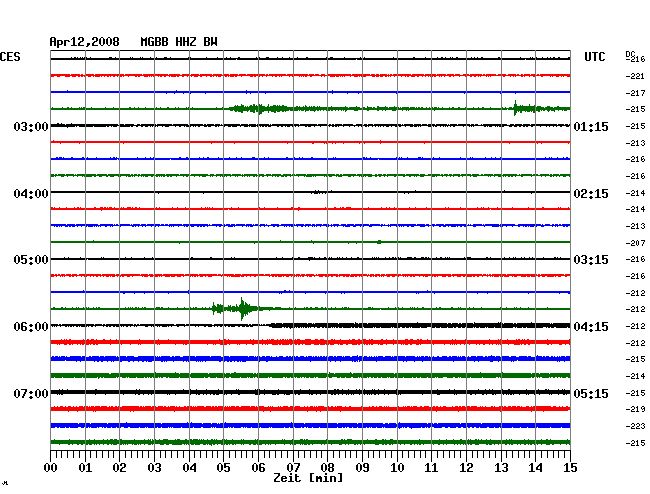Click the DC value -217
Image resolution: width=650 pixels, height=494 pixels.
click(635, 93)
